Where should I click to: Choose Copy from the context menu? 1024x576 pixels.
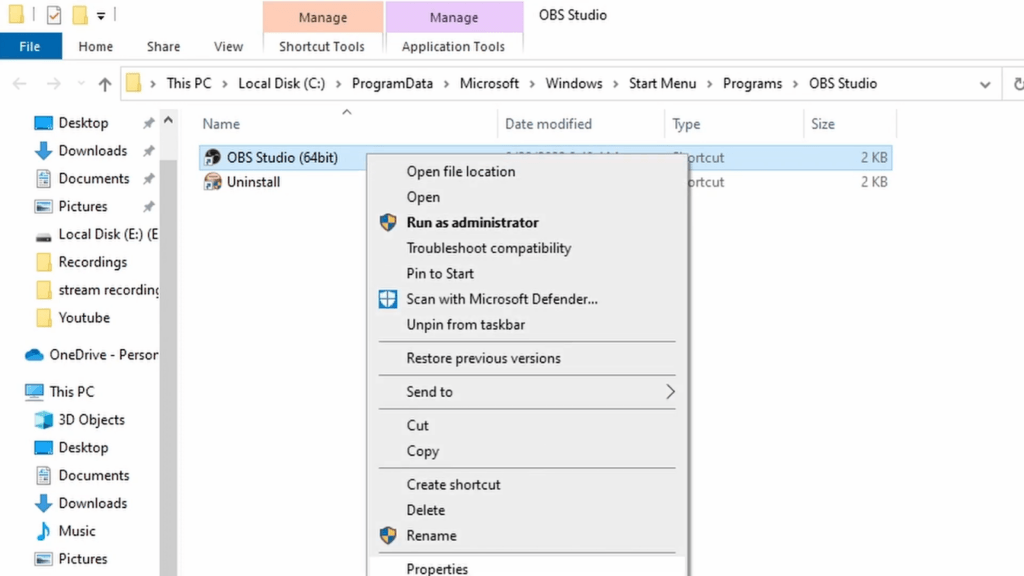(423, 451)
